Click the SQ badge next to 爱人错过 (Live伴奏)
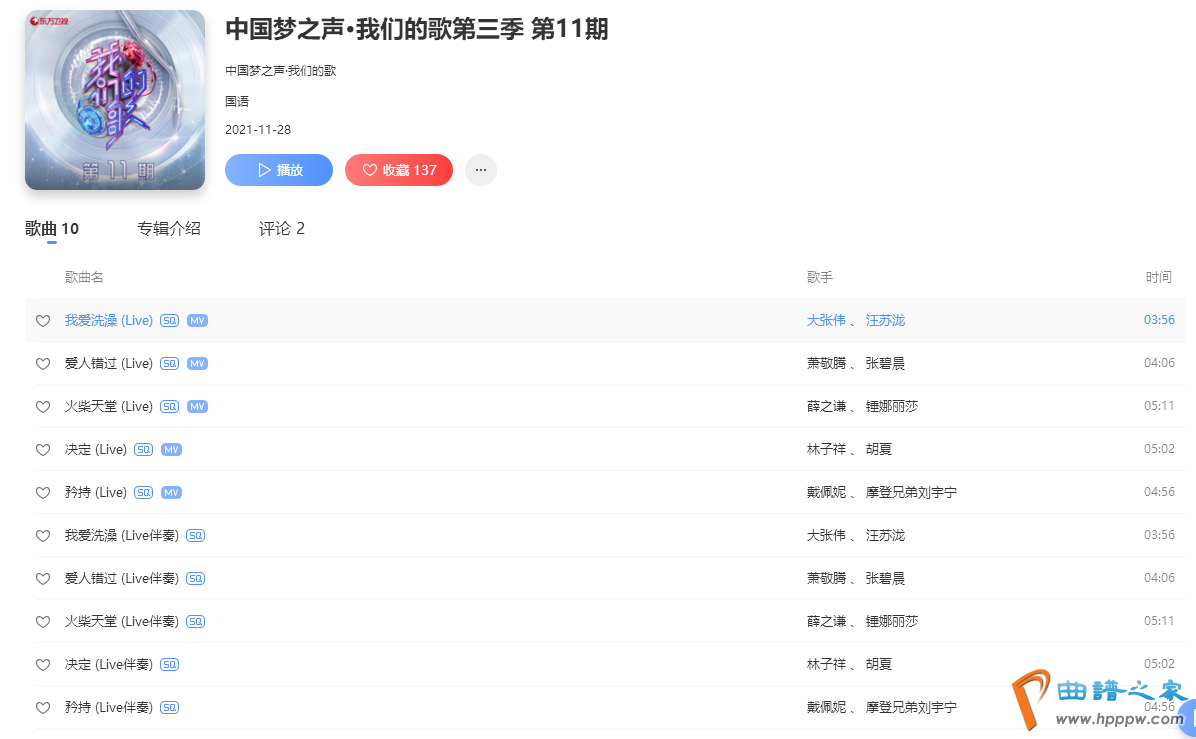 [196, 579]
